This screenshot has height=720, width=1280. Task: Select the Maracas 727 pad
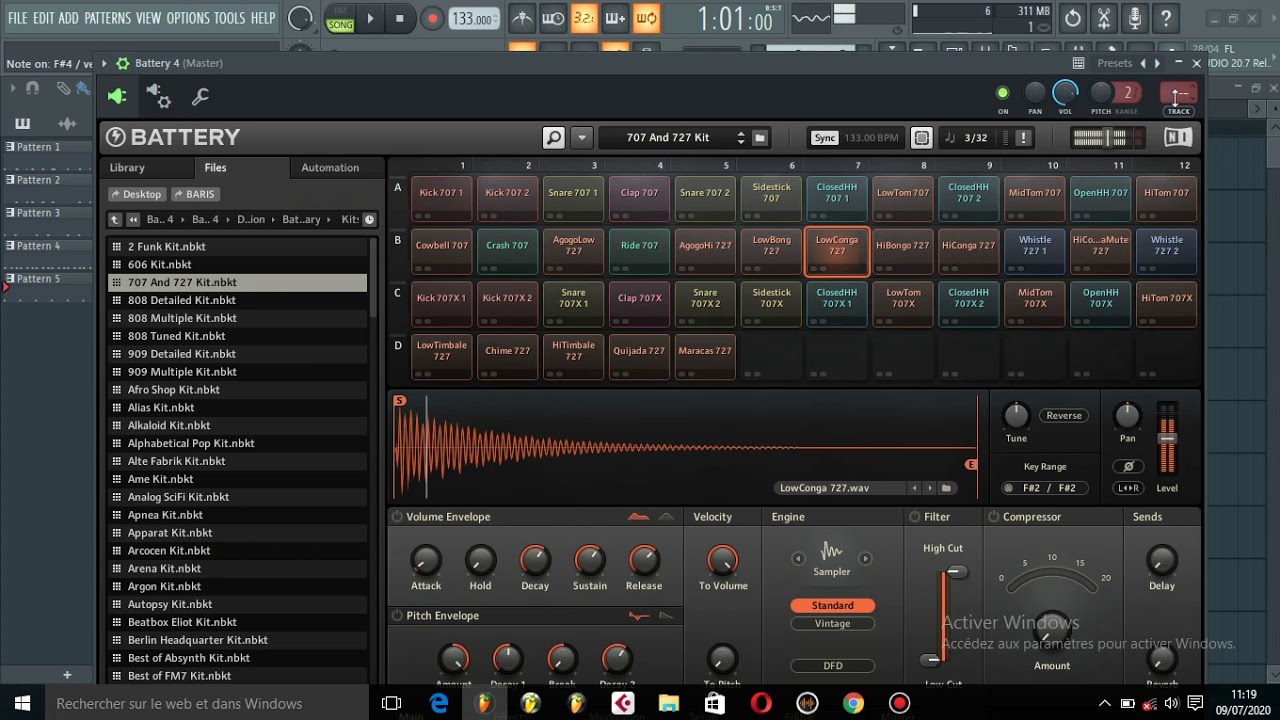coord(705,357)
